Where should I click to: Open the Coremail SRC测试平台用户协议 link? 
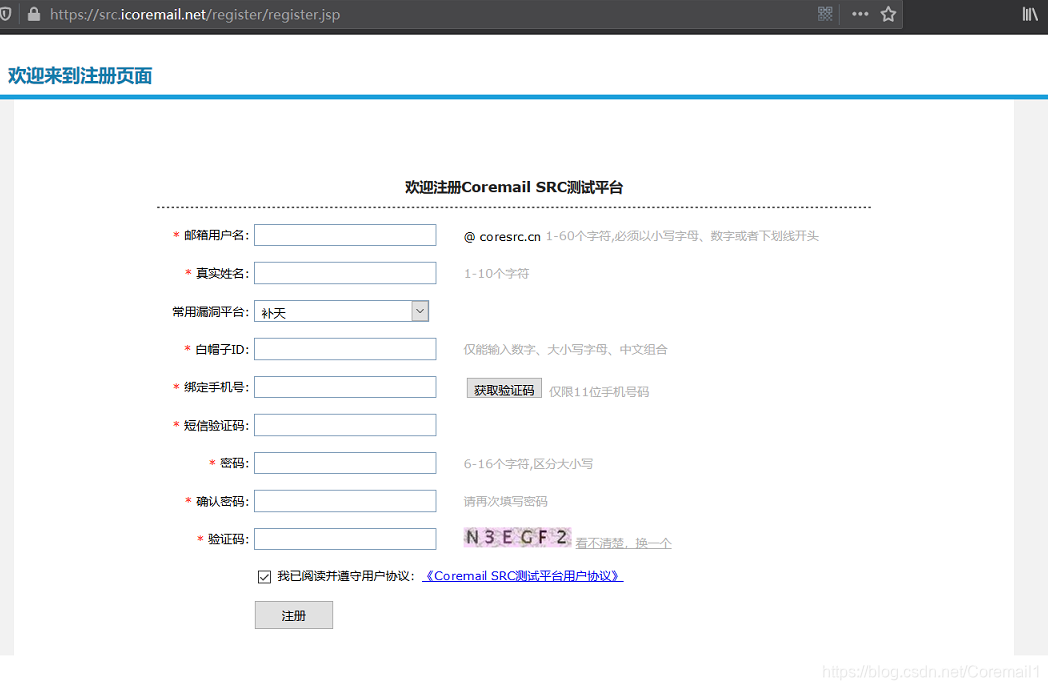pyautogui.click(x=523, y=576)
